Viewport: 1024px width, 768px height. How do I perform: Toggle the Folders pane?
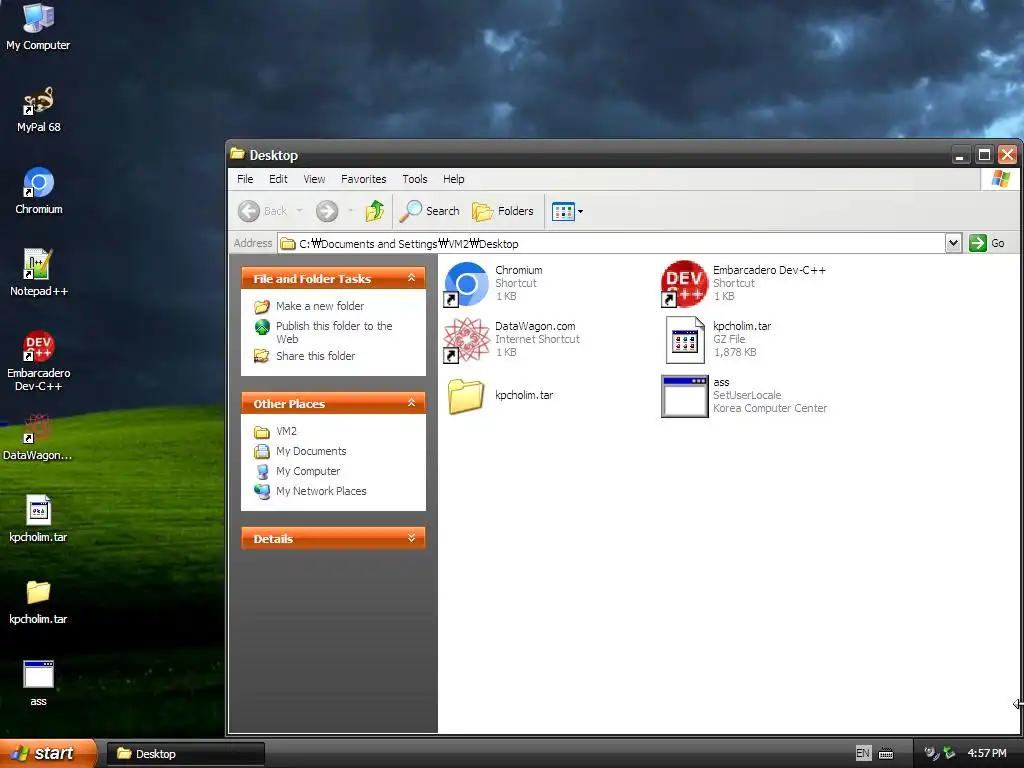point(503,211)
